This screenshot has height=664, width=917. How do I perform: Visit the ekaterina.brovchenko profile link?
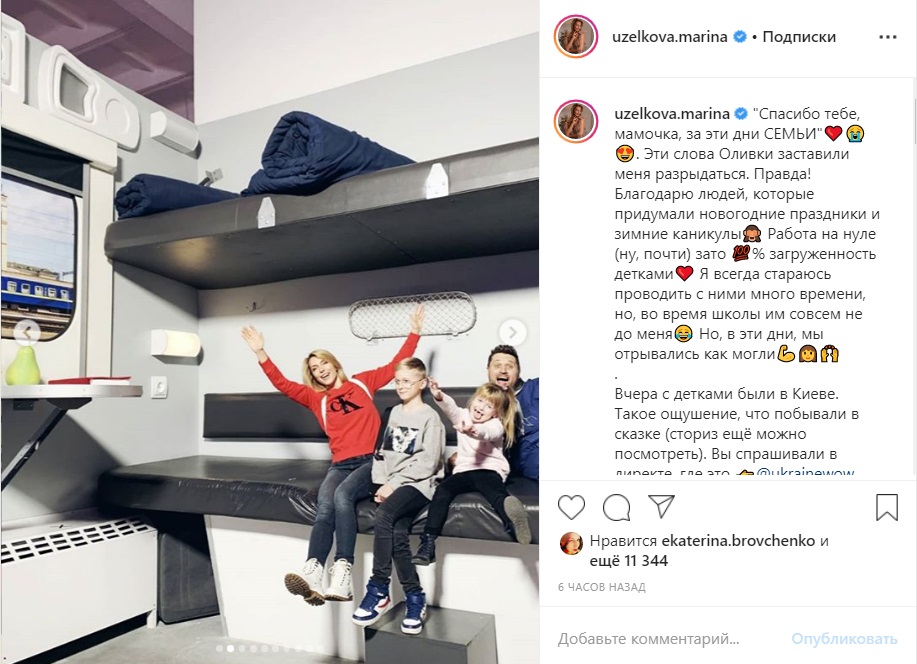pyautogui.click(x=738, y=541)
